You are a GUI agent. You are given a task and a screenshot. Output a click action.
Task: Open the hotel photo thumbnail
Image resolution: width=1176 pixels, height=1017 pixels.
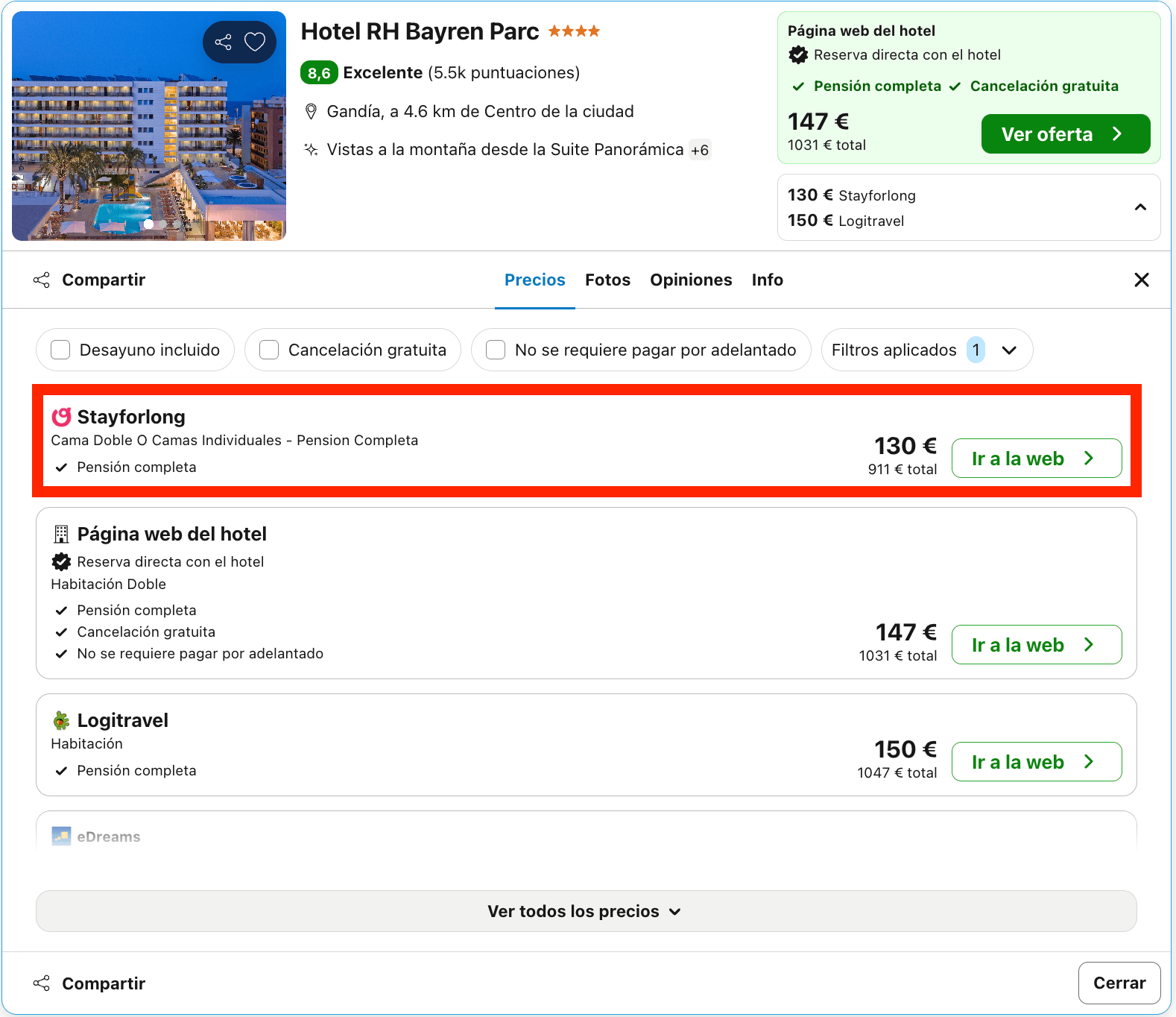tap(149, 126)
